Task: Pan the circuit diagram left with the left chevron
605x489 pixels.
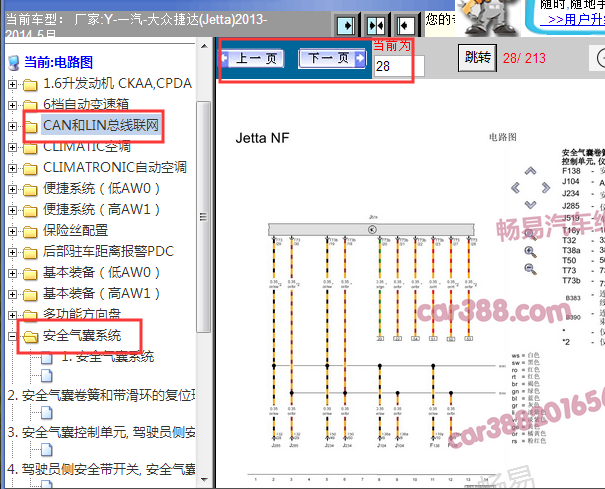Action: tap(515, 188)
